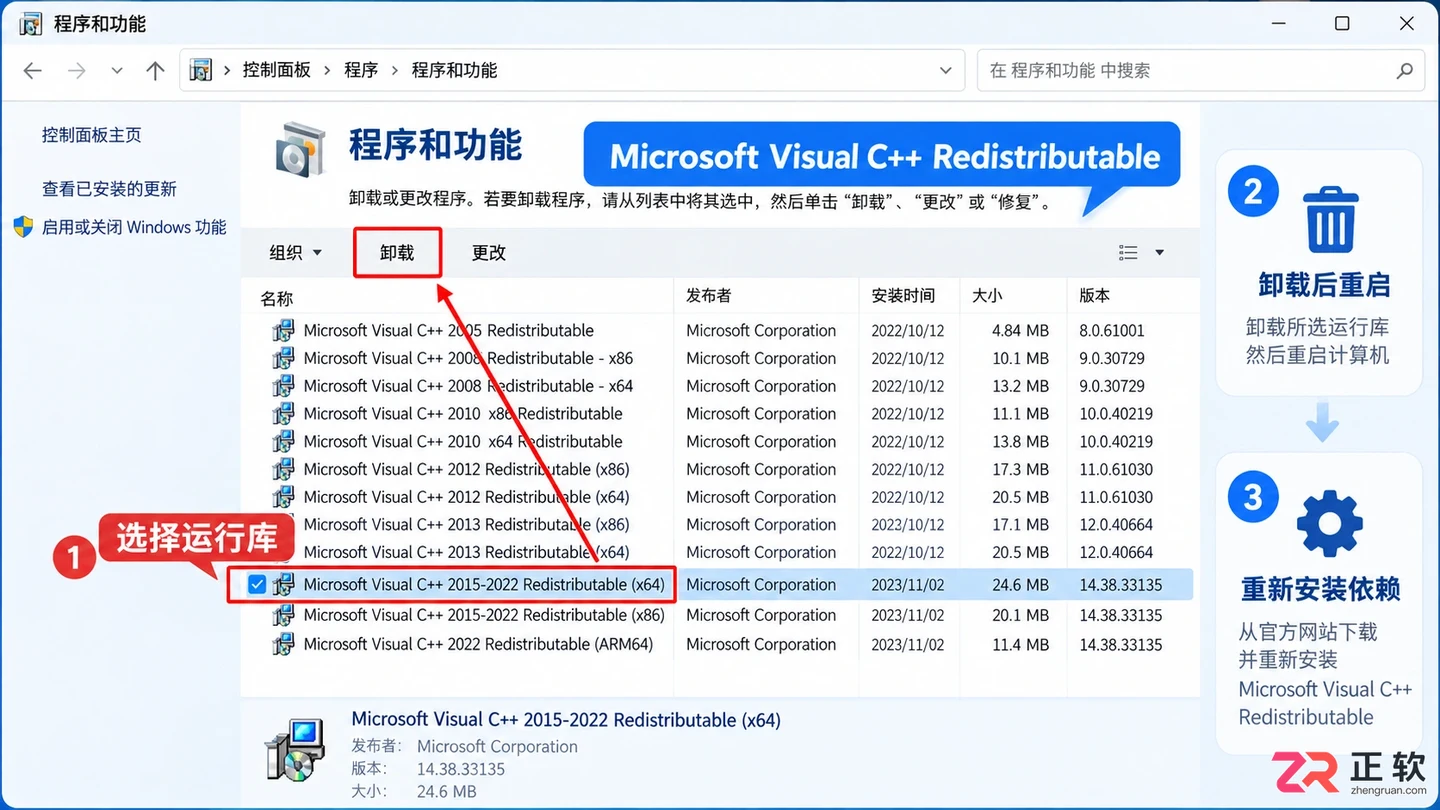
Task: Click version 8.0.61001 cell
Action: 1112,331
